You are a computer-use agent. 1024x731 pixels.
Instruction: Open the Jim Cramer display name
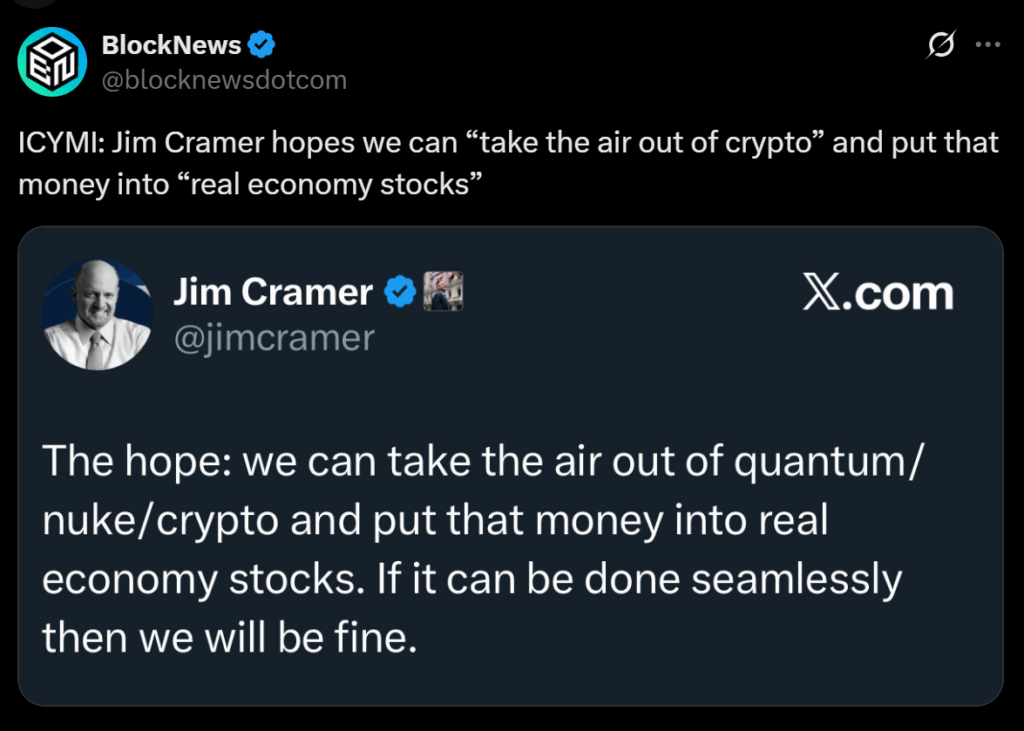coord(272,292)
